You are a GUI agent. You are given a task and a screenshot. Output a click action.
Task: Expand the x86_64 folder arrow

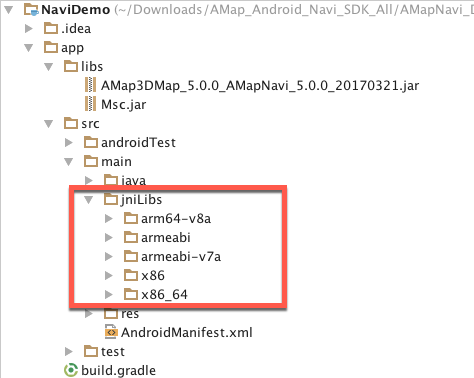tap(108, 294)
